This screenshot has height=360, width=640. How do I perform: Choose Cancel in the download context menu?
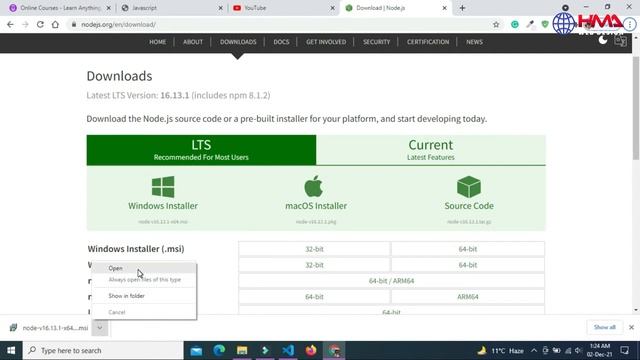(x=144, y=312)
